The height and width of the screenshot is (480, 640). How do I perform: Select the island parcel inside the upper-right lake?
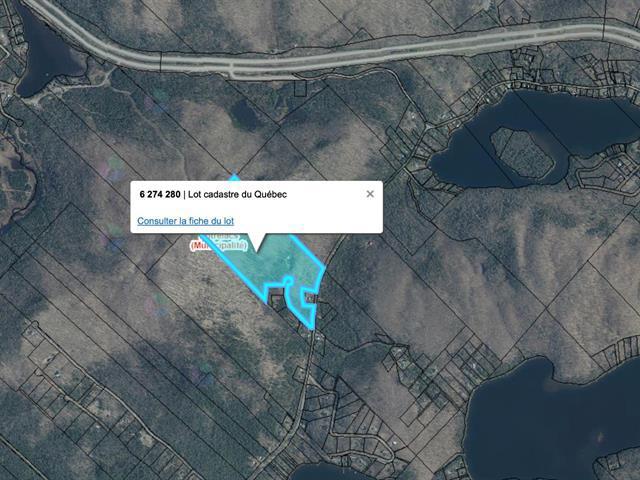point(522,152)
